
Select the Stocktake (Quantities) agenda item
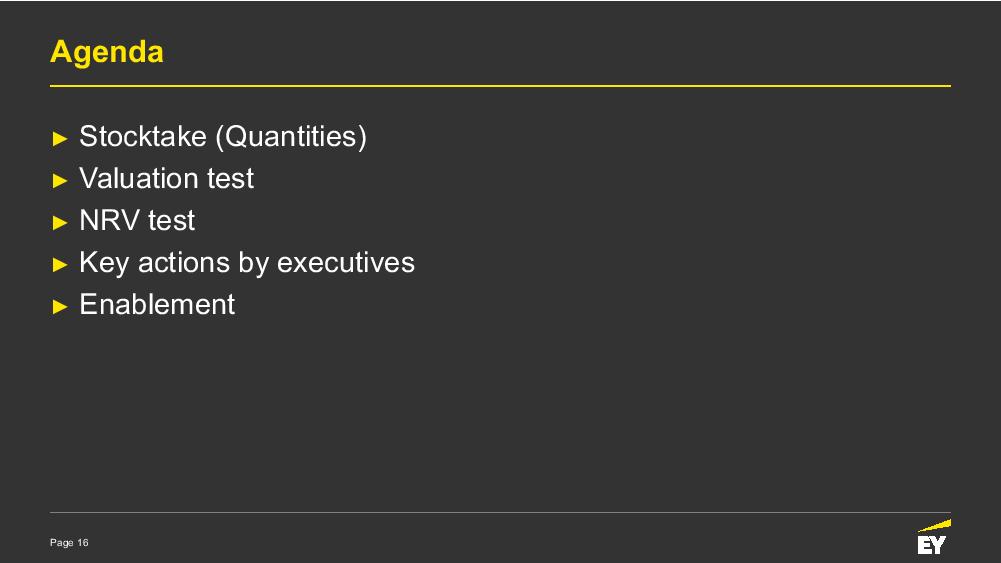pyautogui.click(x=223, y=137)
